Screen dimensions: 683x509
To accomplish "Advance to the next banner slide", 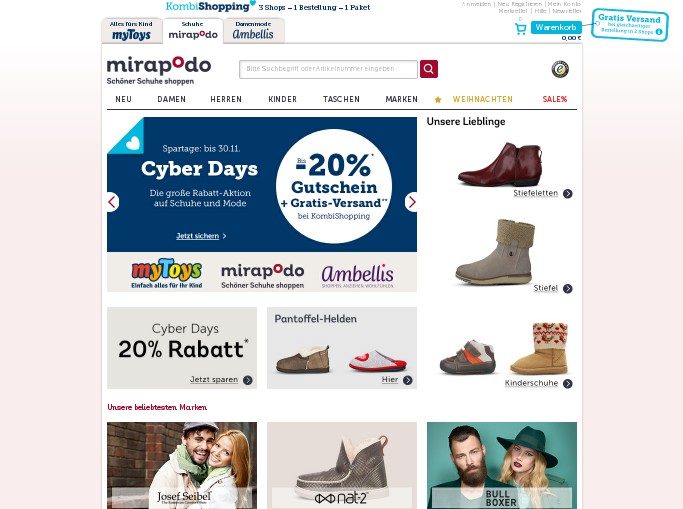I will (x=411, y=202).
